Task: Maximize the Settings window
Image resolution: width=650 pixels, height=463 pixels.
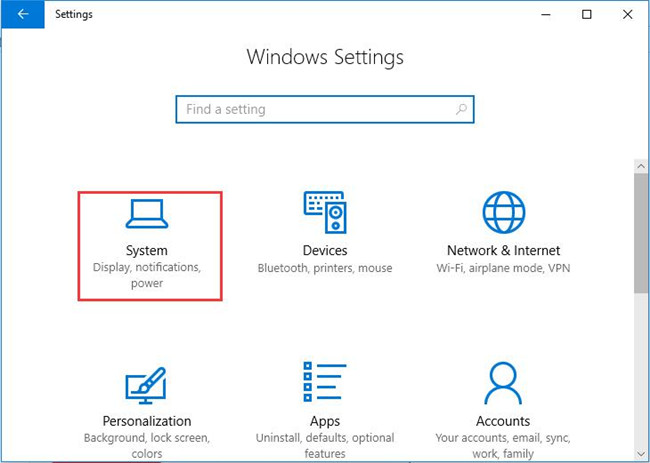Action: (587, 15)
